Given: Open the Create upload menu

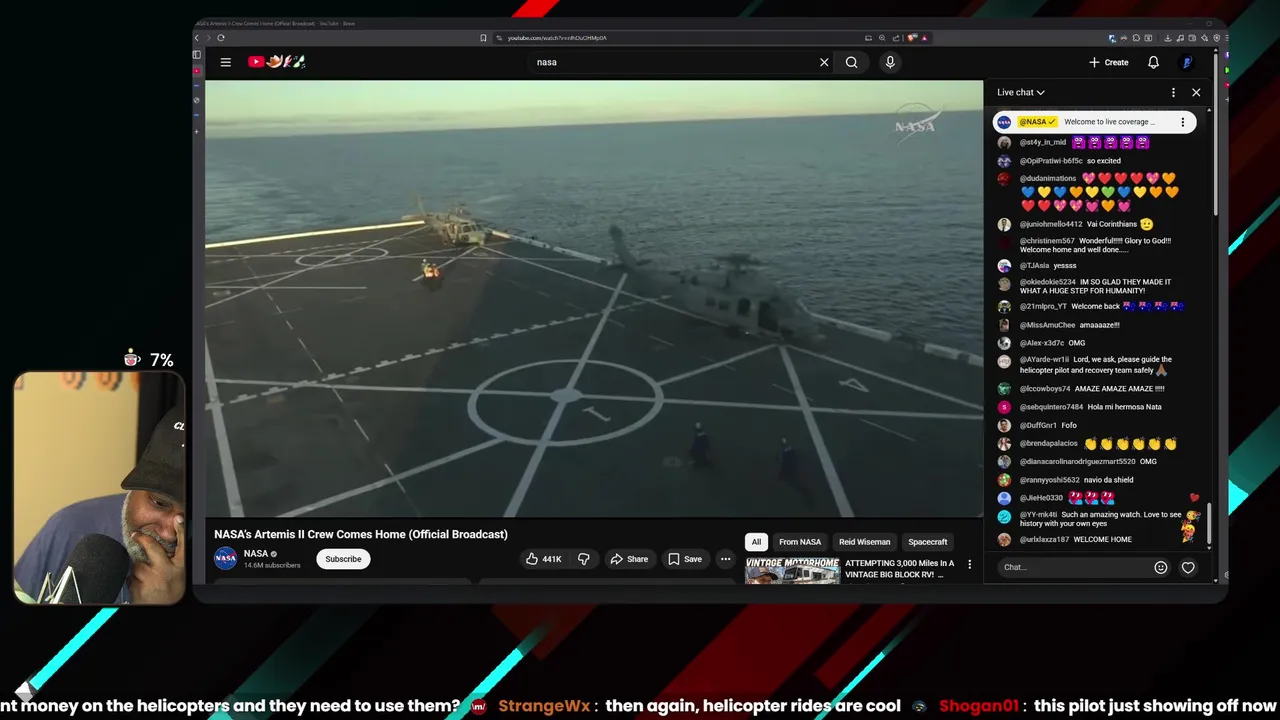Looking at the screenshot, I should pos(1109,62).
